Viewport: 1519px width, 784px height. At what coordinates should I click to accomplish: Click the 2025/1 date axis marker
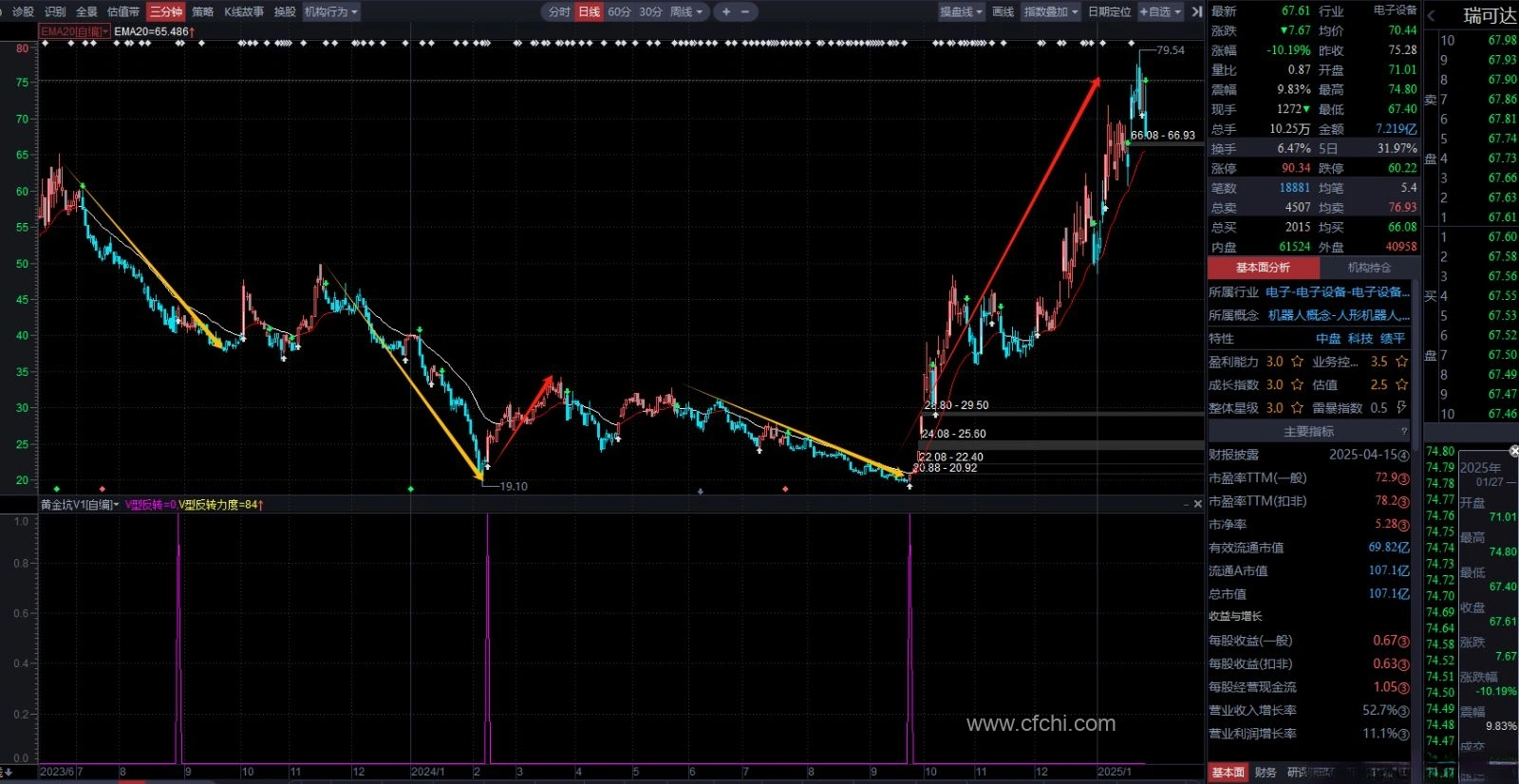[x=1115, y=772]
